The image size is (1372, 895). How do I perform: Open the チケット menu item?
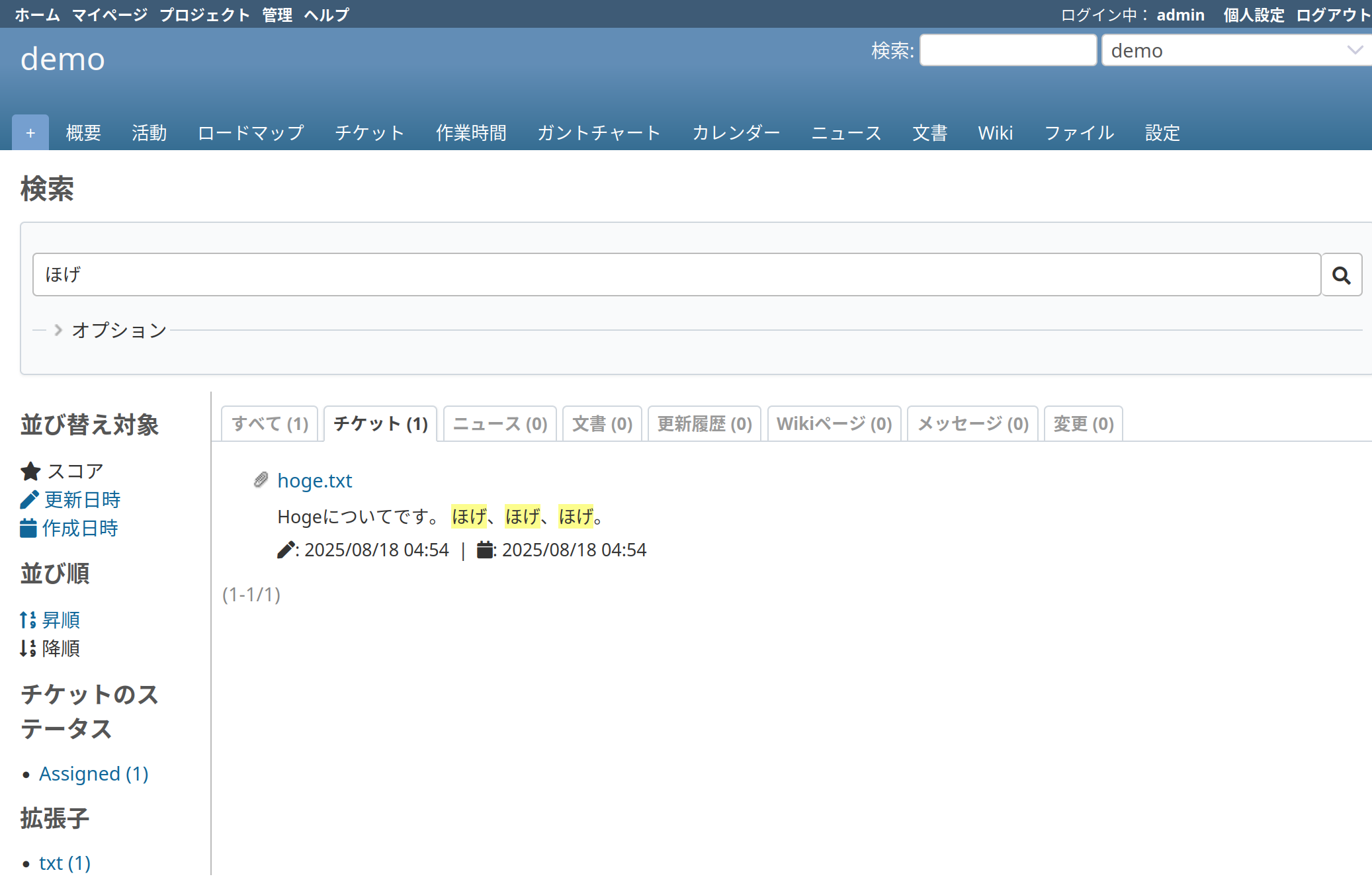coord(369,133)
